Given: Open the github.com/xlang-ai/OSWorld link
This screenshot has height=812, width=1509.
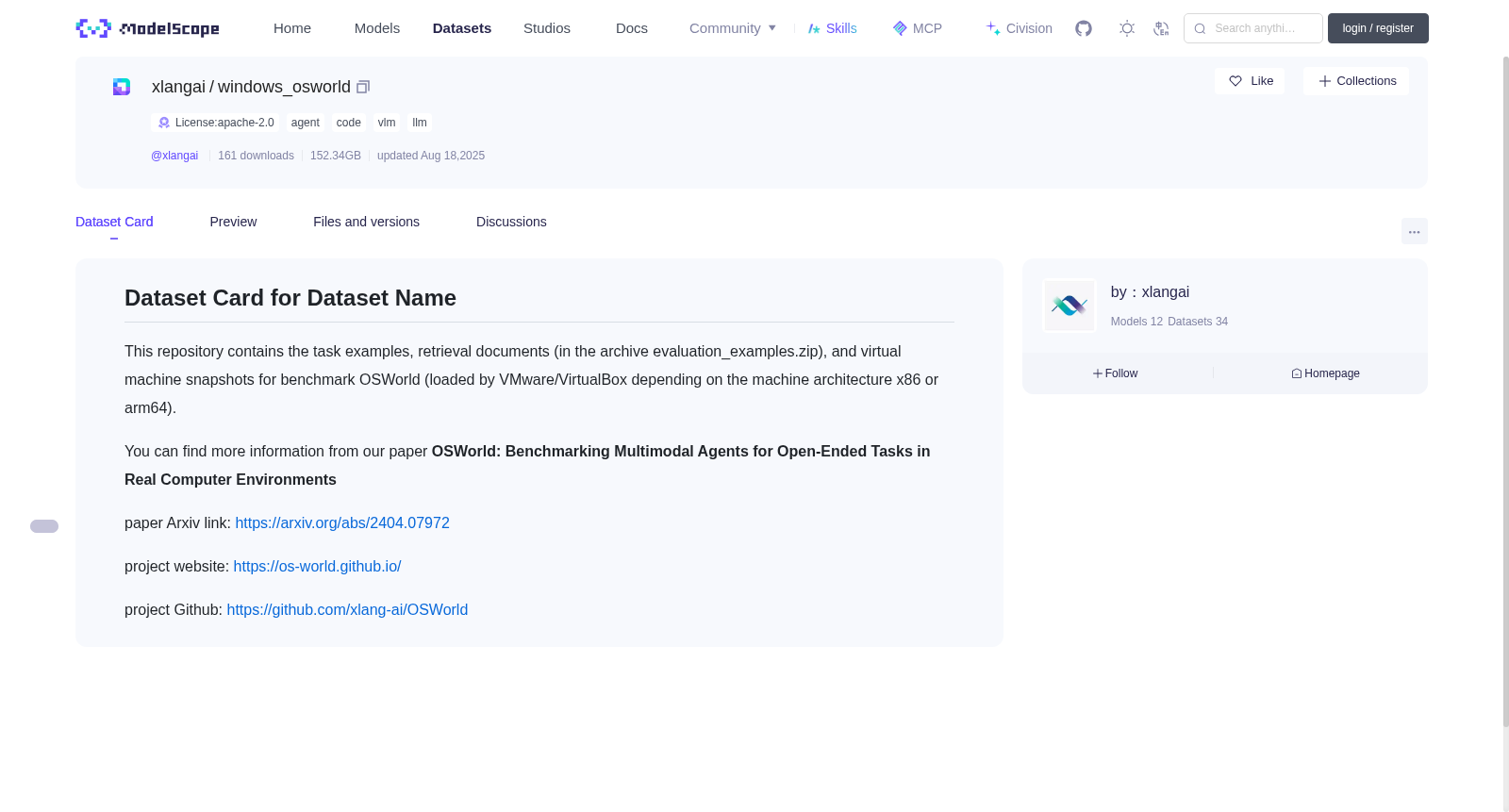Looking at the screenshot, I should [347, 610].
